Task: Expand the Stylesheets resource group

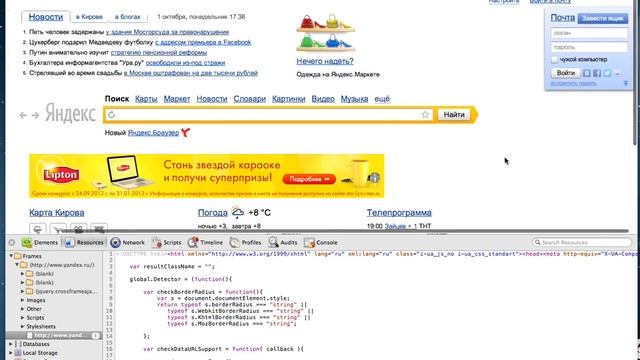Action: 22,327
